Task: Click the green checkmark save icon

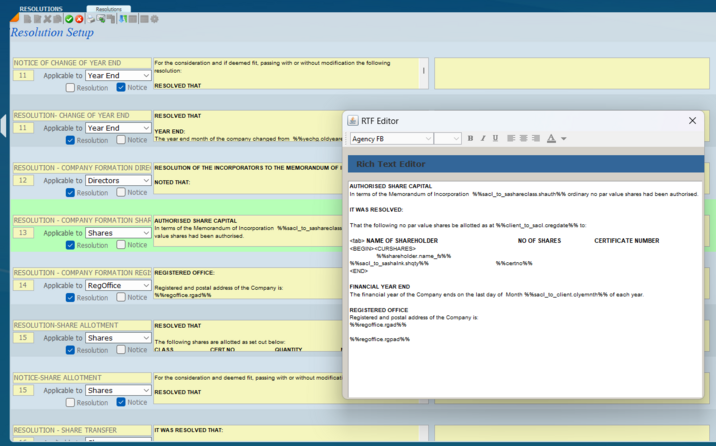Action: [69, 19]
